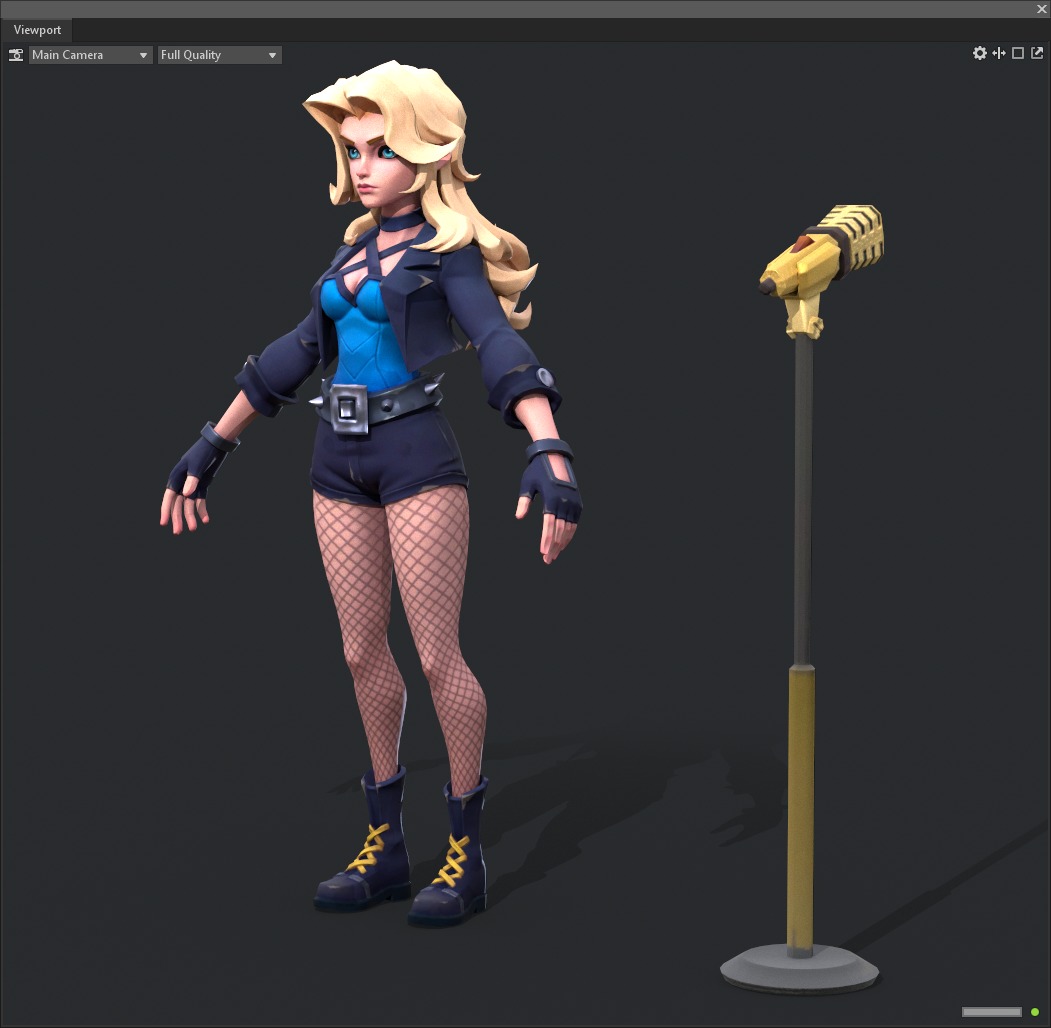1051x1028 pixels.
Task: Close the viewport panel
Action: [1042, 9]
